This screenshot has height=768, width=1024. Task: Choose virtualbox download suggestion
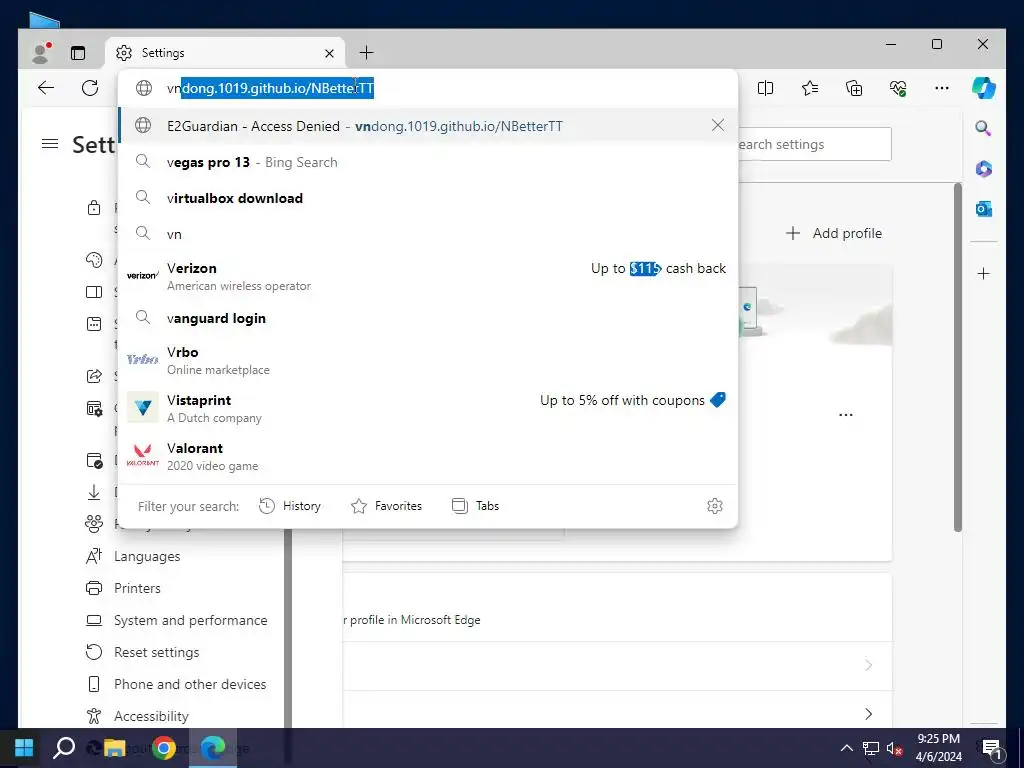coord(428,198)
